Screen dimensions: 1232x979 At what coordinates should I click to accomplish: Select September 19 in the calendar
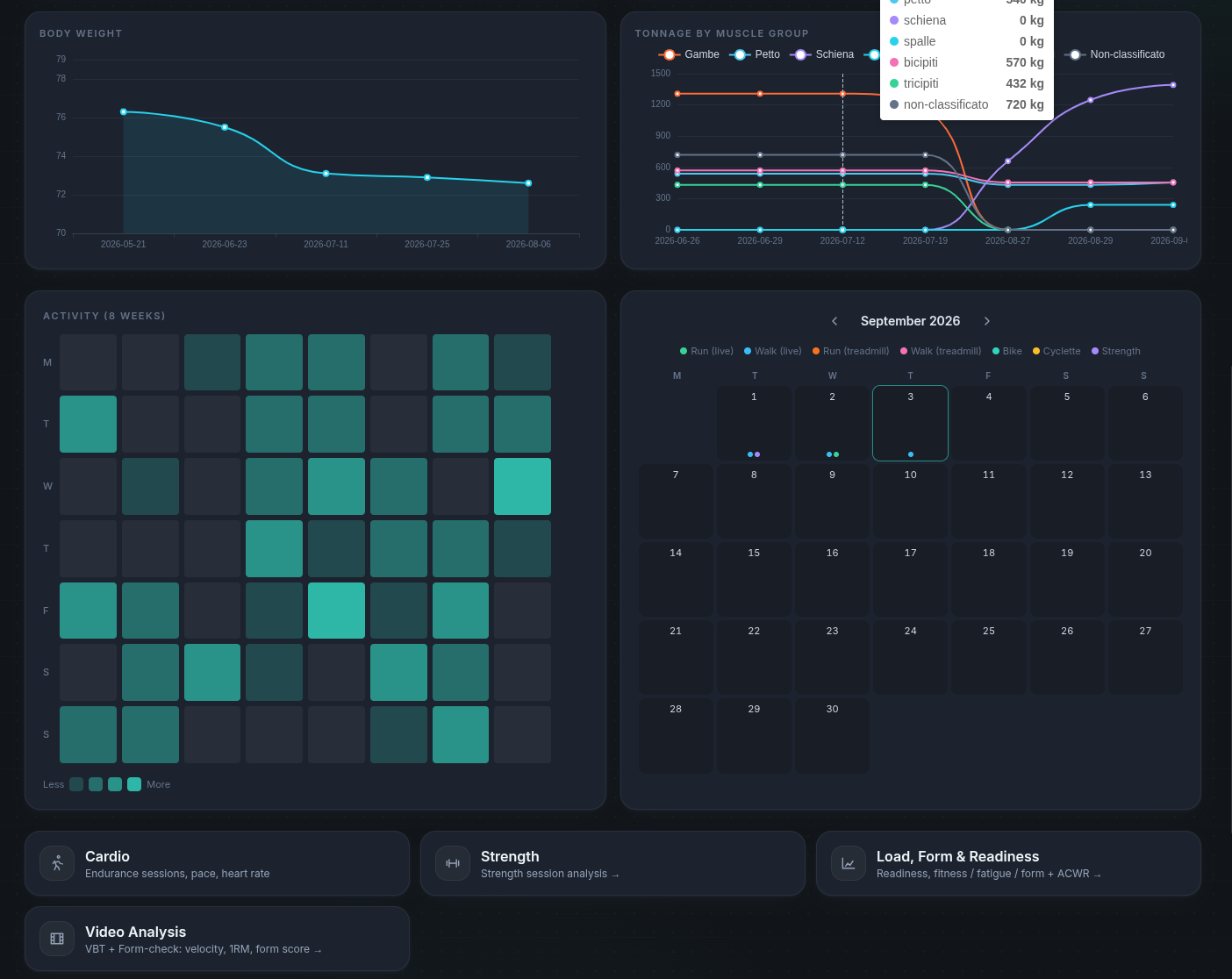(1067, 579)
